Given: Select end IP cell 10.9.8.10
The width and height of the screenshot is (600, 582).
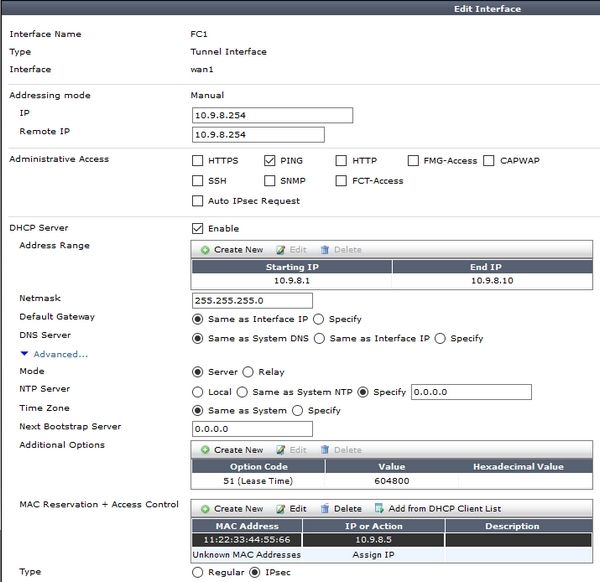Looking at the screenshot, I should pyautogui.click(x=492, y=281).
